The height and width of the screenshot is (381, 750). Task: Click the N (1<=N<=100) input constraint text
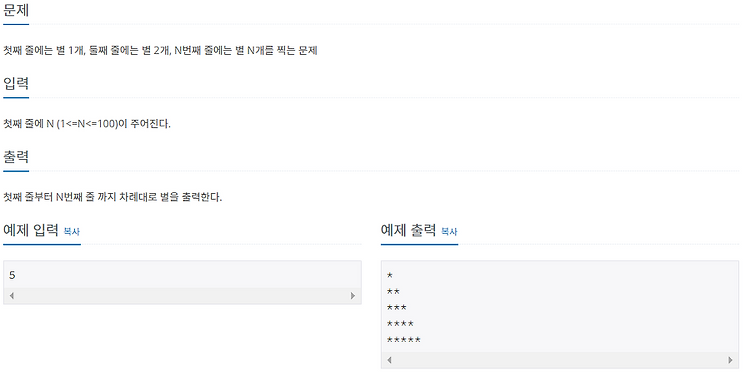[x=81, y=123]
